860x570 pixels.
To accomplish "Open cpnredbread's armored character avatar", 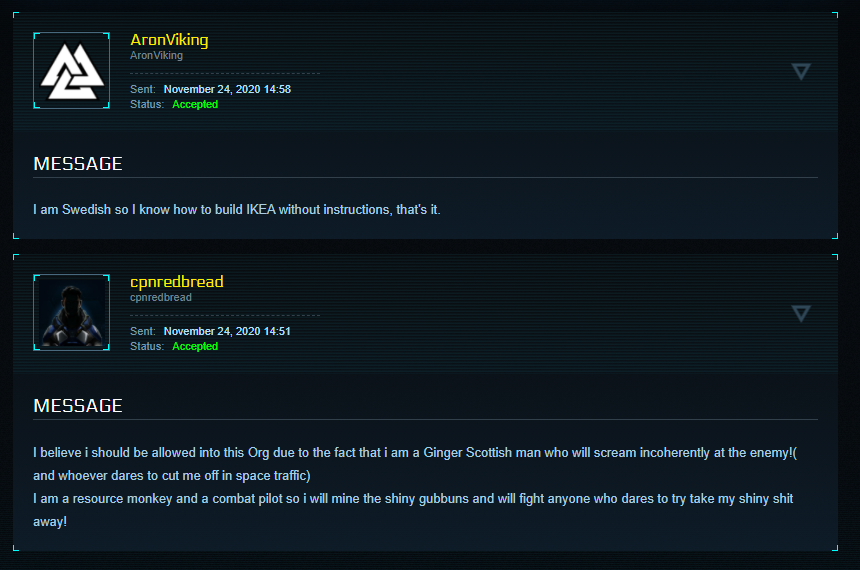I will coord(71,313).
